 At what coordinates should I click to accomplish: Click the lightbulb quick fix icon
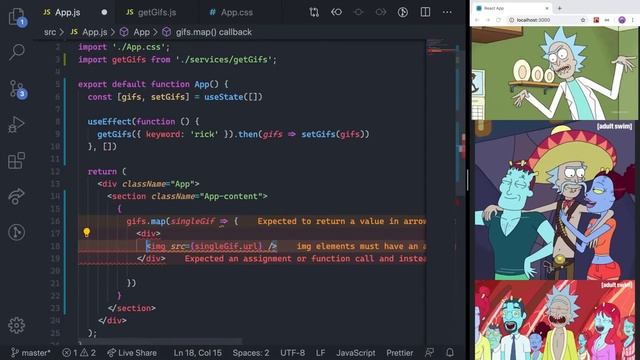[x=87, y=233]
